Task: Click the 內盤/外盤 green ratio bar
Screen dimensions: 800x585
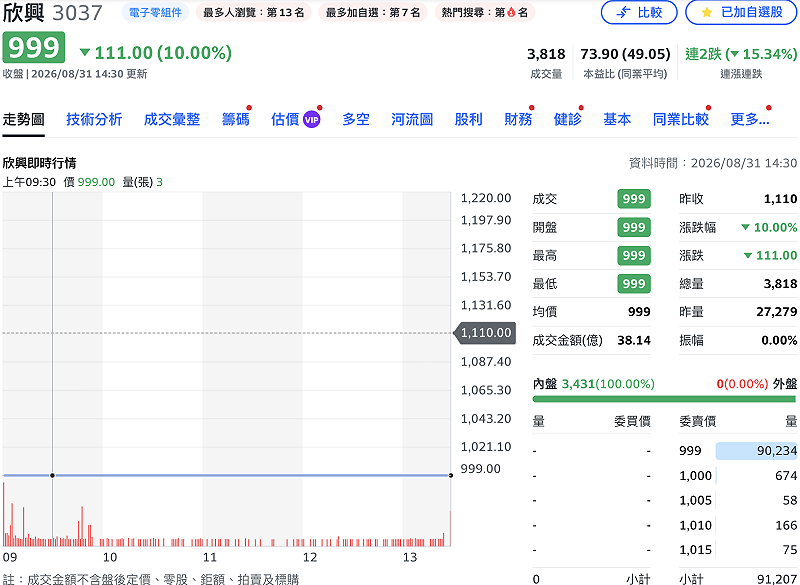Action: [664, 399]
